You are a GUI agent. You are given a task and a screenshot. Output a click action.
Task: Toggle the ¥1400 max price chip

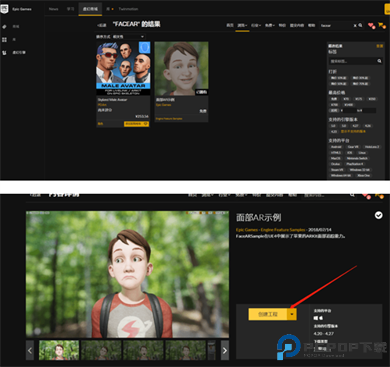pyautogui.click(x=349, y=105)
